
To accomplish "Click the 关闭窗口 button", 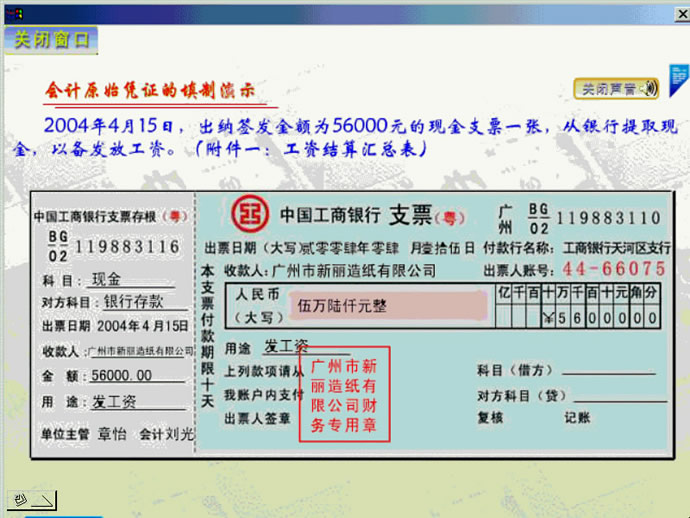I will 51,40.
